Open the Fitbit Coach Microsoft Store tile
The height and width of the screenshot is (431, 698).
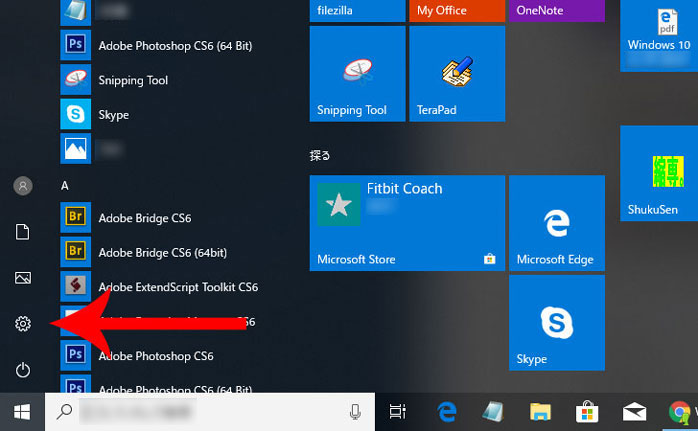(406, 223)
